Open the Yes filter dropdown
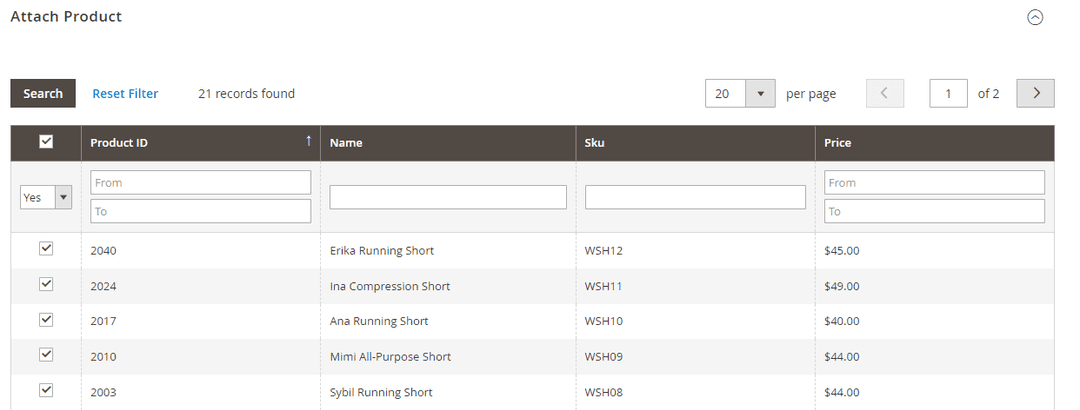 click(46, 197)
